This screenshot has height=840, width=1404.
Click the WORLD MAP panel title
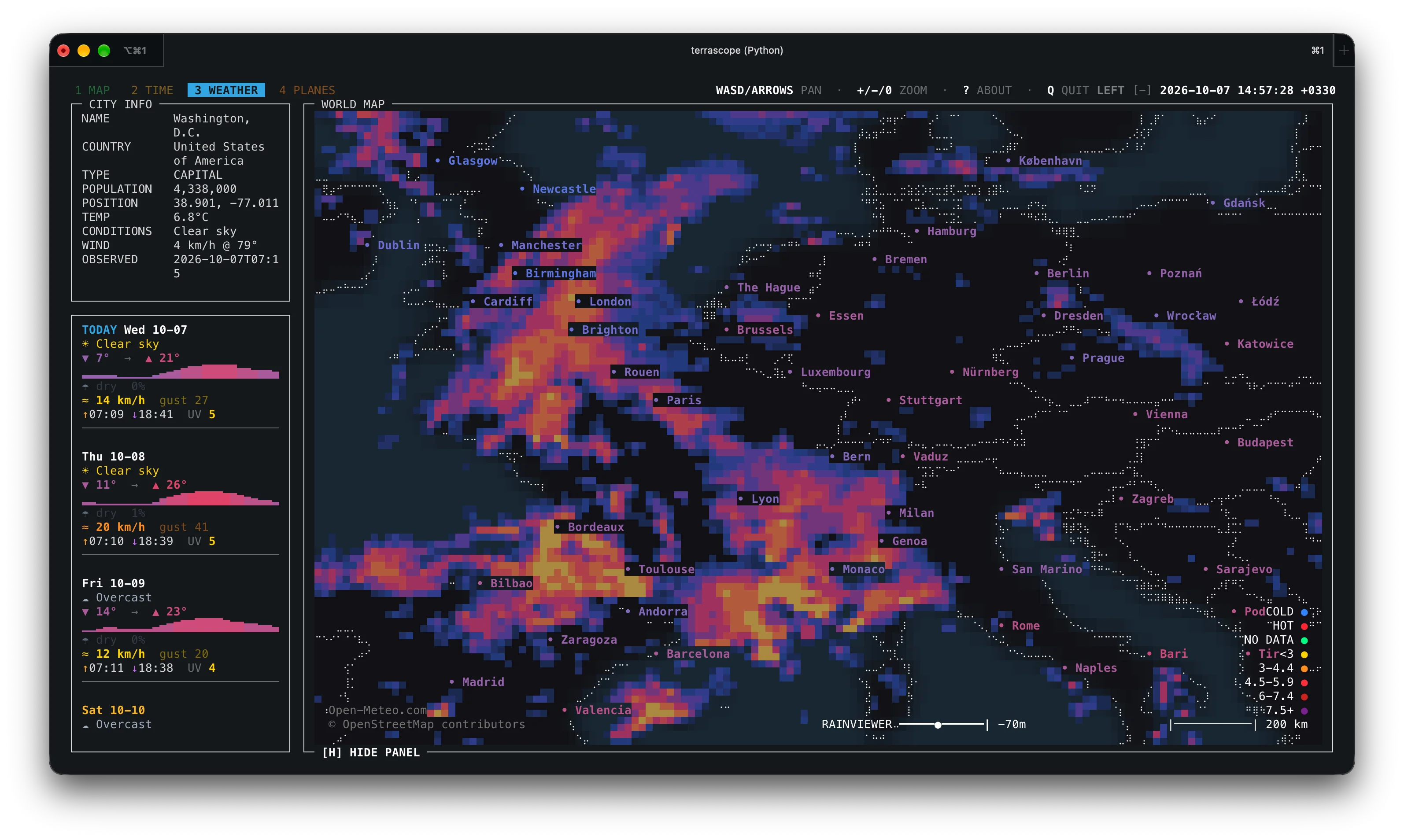coord(353,104)
